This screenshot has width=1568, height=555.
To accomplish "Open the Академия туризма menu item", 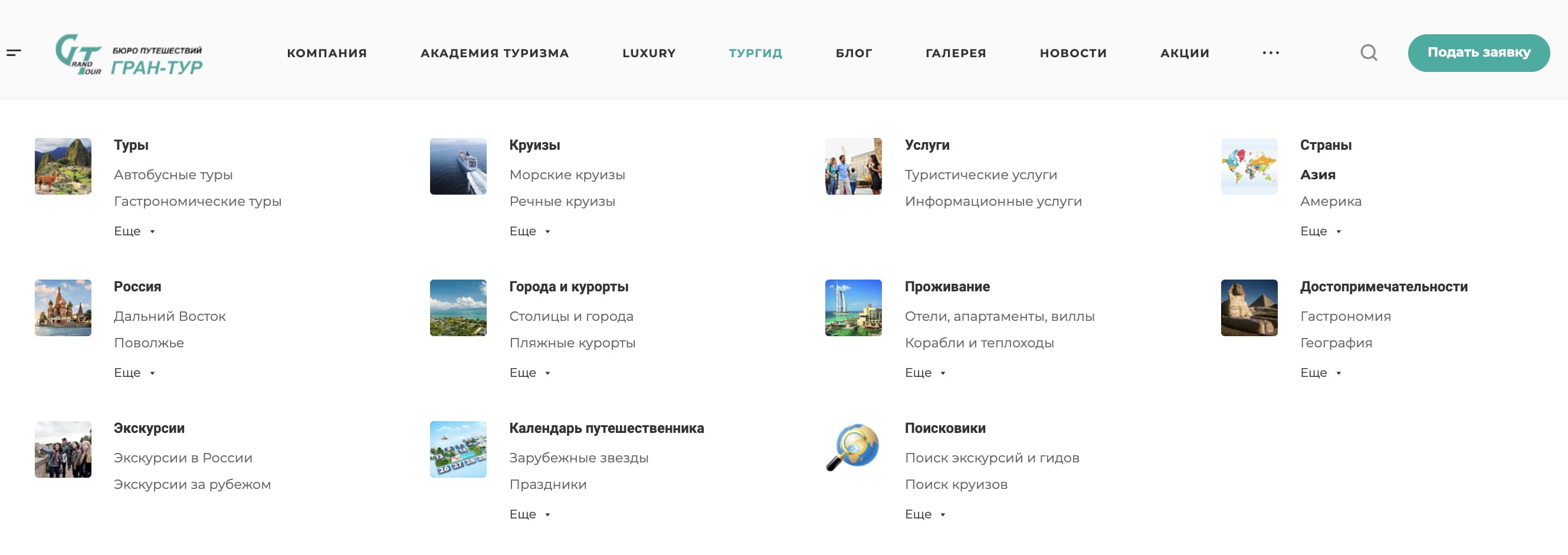I will (494, 54).
